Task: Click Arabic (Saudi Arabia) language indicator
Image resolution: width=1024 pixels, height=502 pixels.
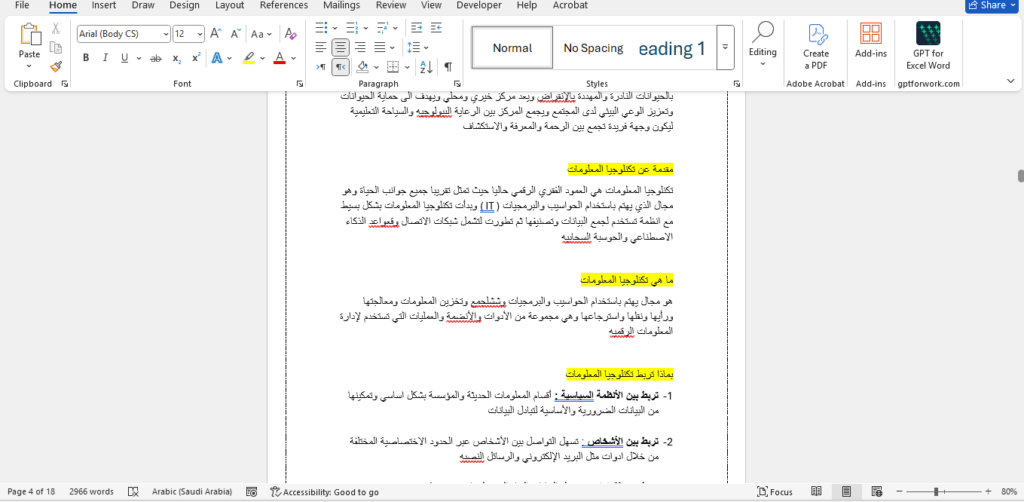Action: [192, 492]
